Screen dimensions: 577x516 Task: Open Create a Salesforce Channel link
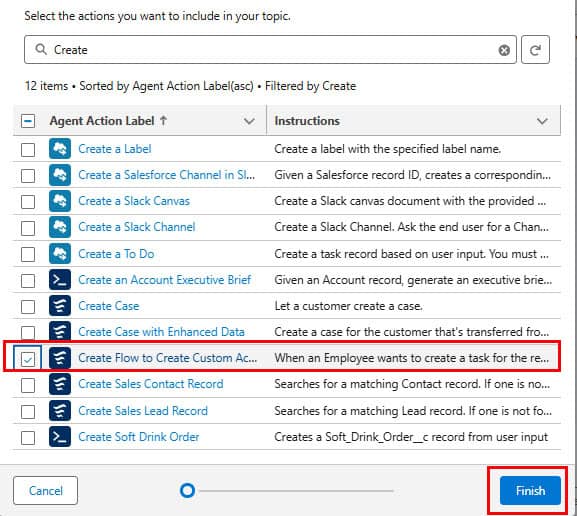point(166,175)
